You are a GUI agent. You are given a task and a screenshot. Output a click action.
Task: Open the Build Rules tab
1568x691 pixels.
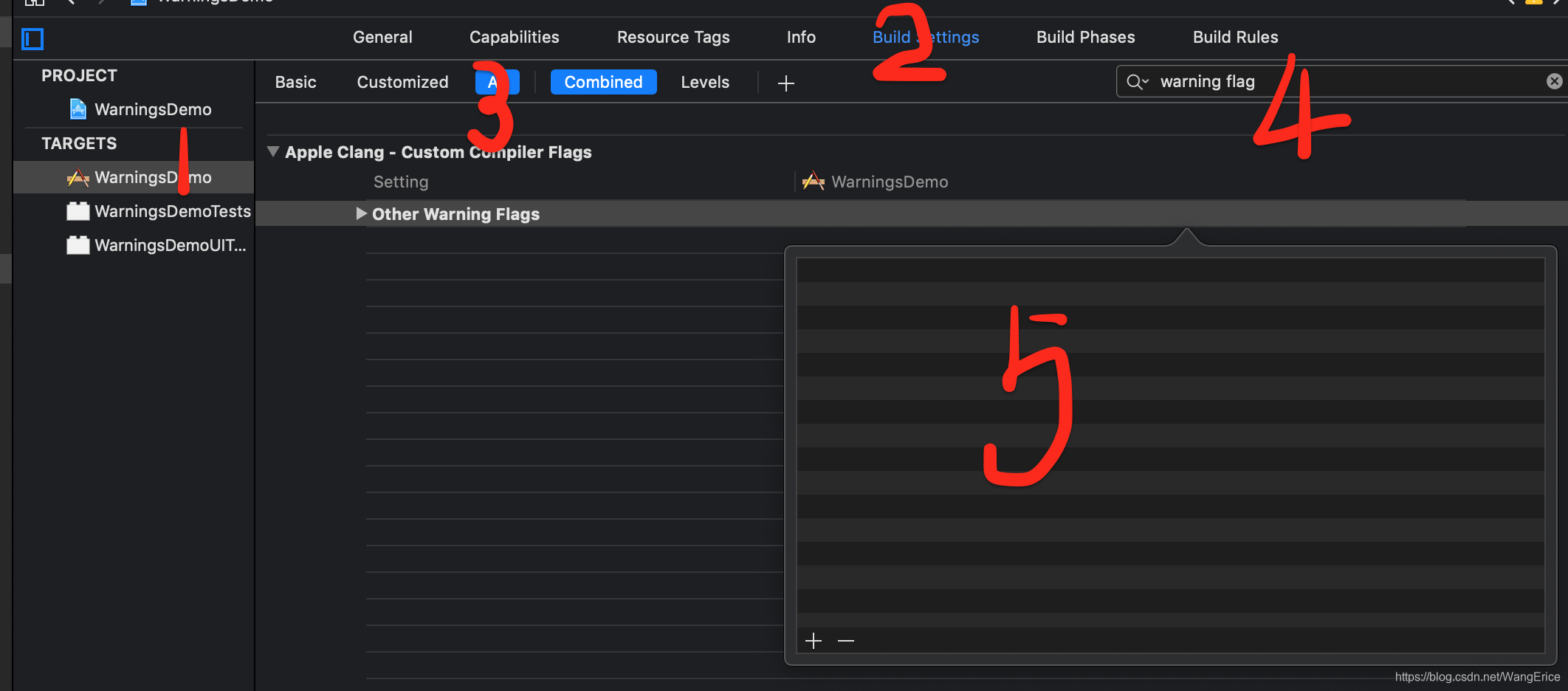(1235, 37)
